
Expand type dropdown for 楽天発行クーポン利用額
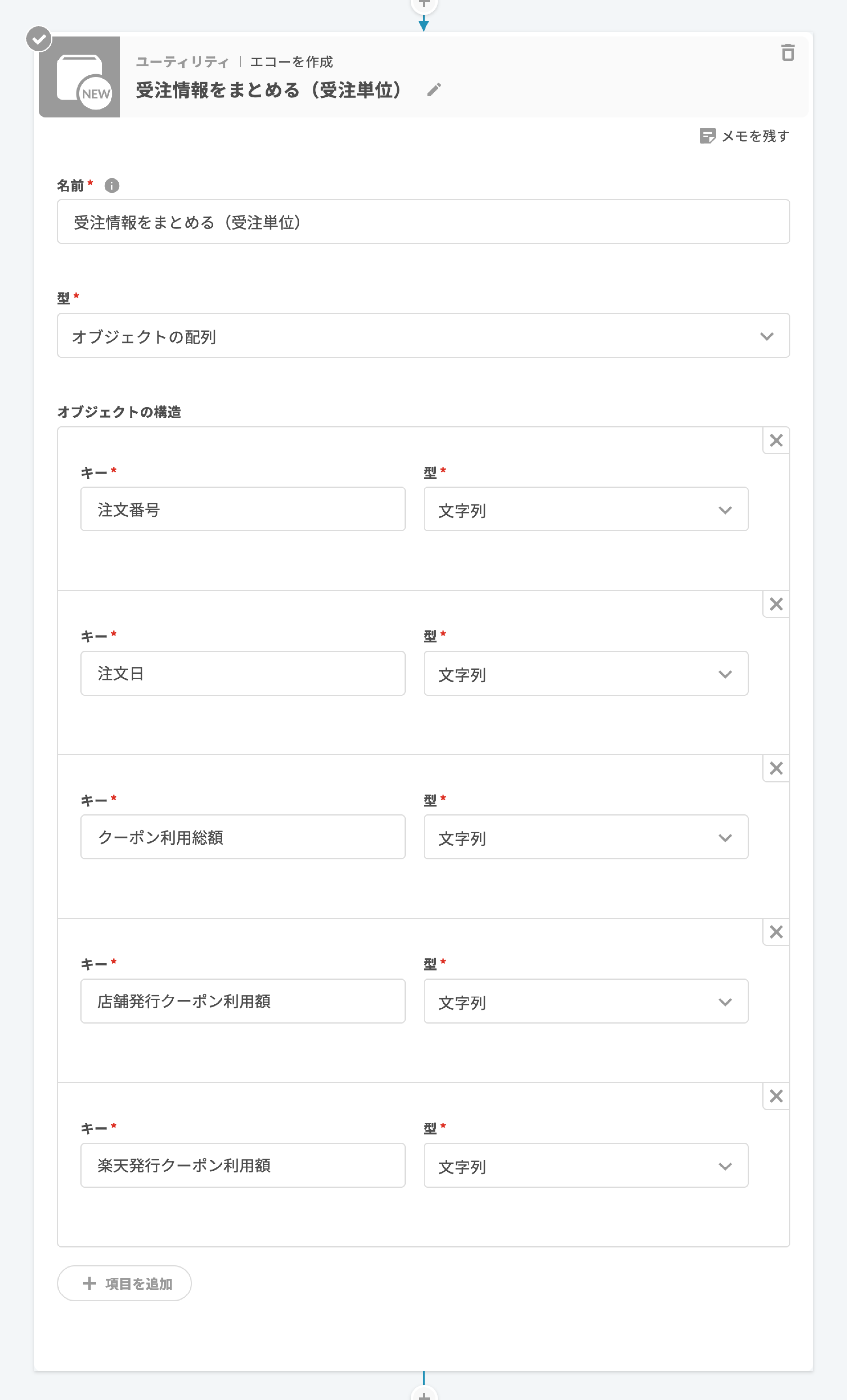coord(586,1166)
